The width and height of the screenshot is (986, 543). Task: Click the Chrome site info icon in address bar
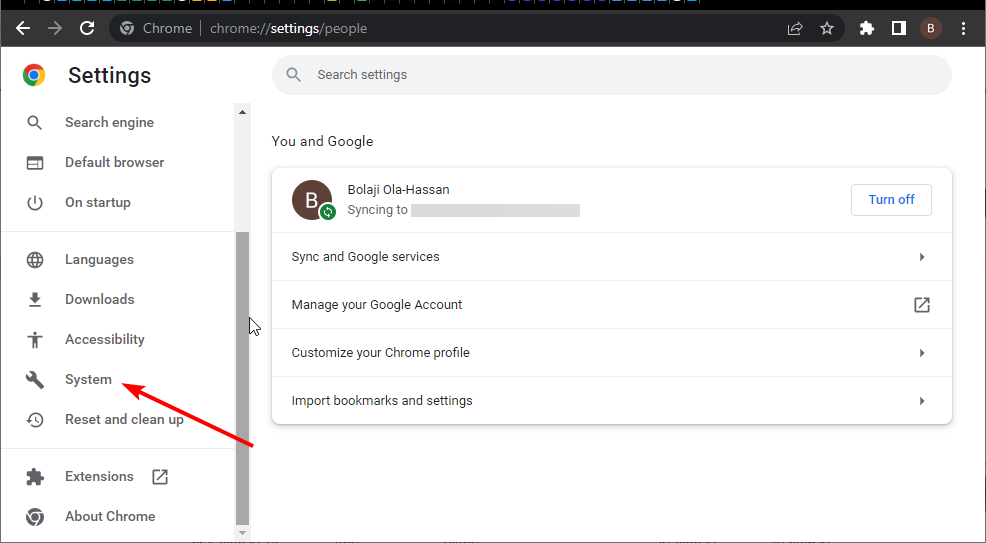[127, 28]
